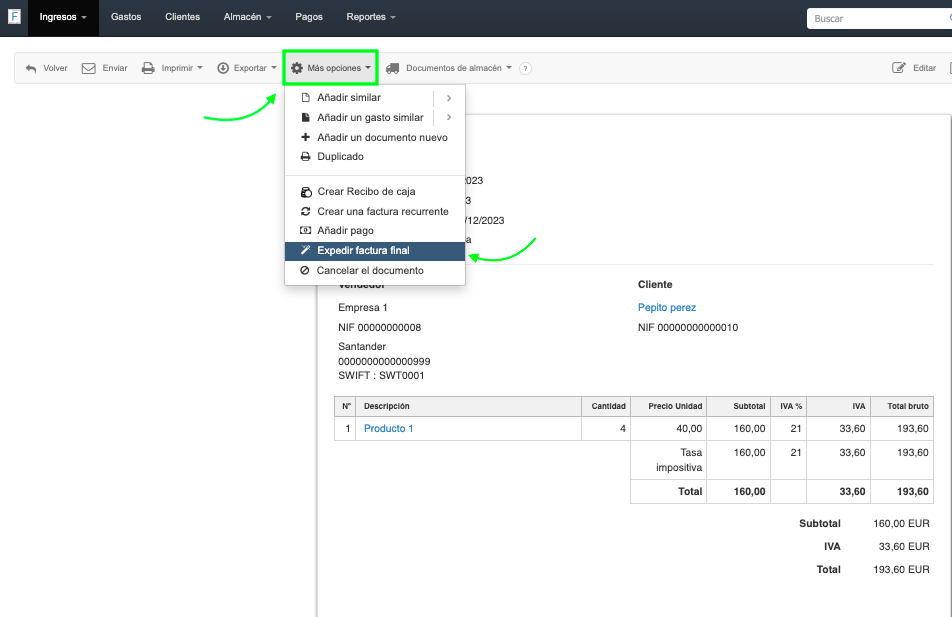Open the Ingresos dropdown menu

coord(63,17)
